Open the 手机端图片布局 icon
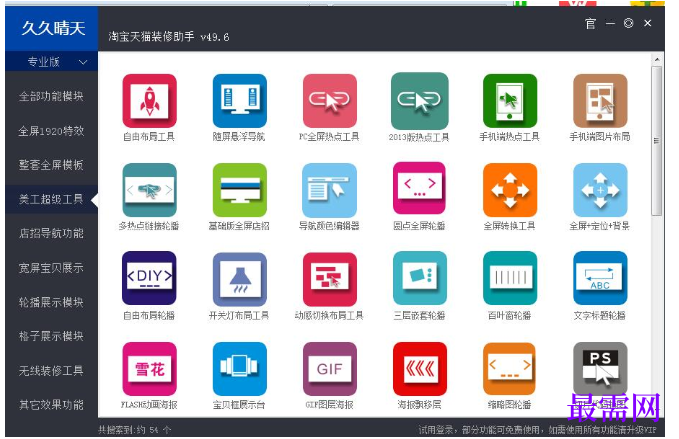This screenshot has width=679, height=439. click(x=600, y=100)
